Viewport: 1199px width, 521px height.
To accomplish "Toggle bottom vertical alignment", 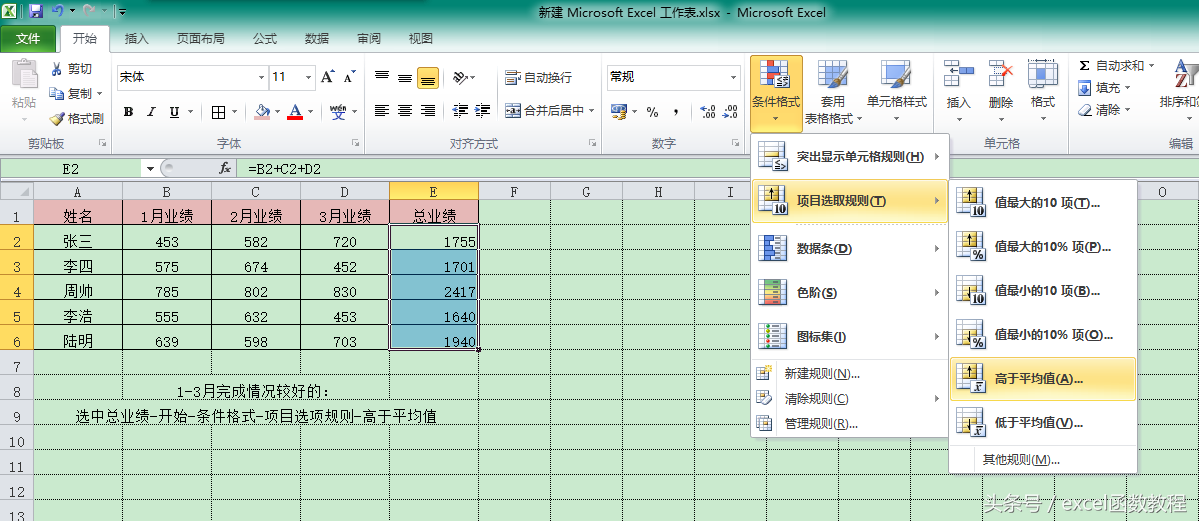I will 428,77.
